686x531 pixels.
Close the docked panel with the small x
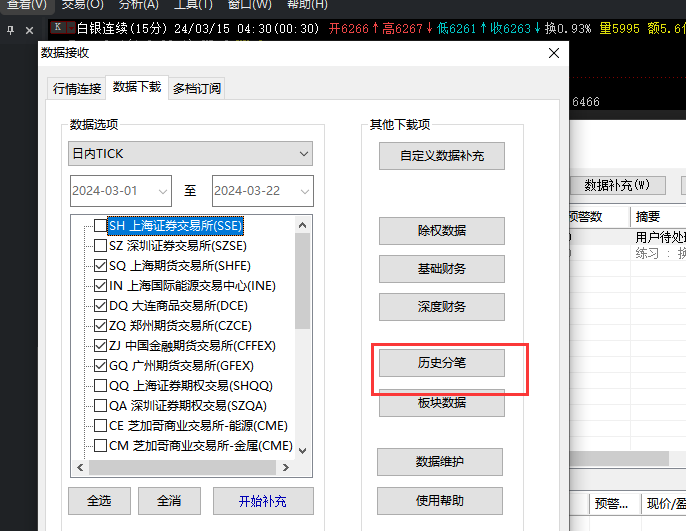coord(27,29)
